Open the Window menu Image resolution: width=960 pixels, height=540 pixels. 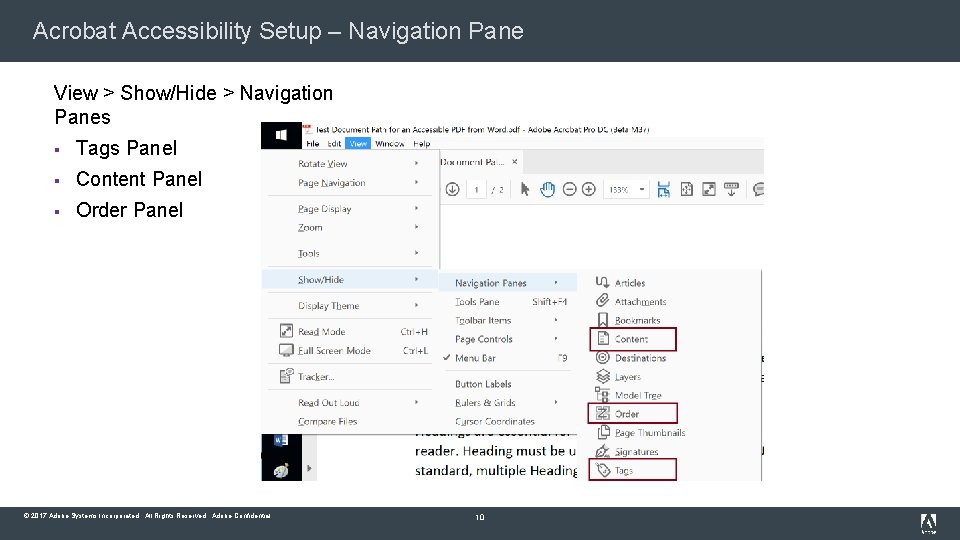point(389,144)
